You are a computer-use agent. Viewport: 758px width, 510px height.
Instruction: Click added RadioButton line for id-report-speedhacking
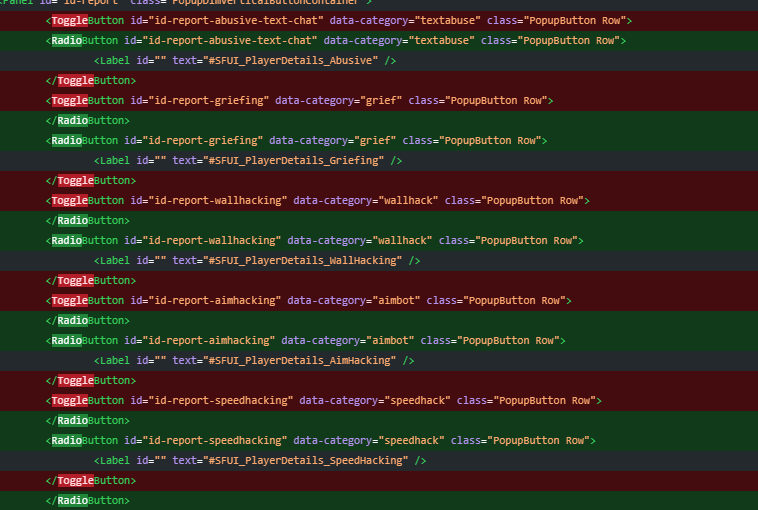[x=379, y=441]
